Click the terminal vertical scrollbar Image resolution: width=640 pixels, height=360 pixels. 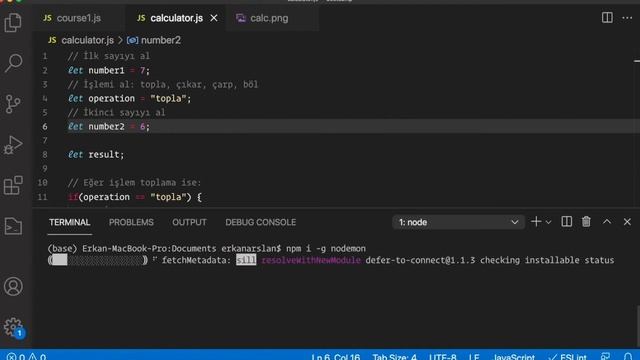(x=637, y=327)
